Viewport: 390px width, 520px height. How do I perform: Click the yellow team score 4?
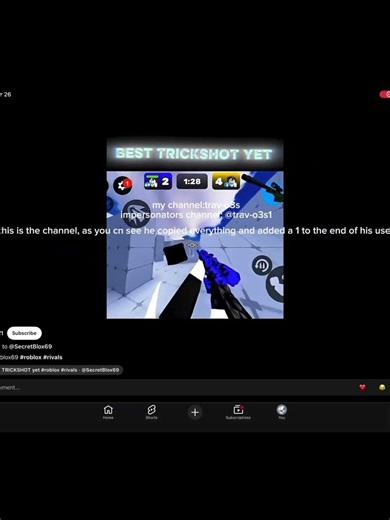(226, 182)
